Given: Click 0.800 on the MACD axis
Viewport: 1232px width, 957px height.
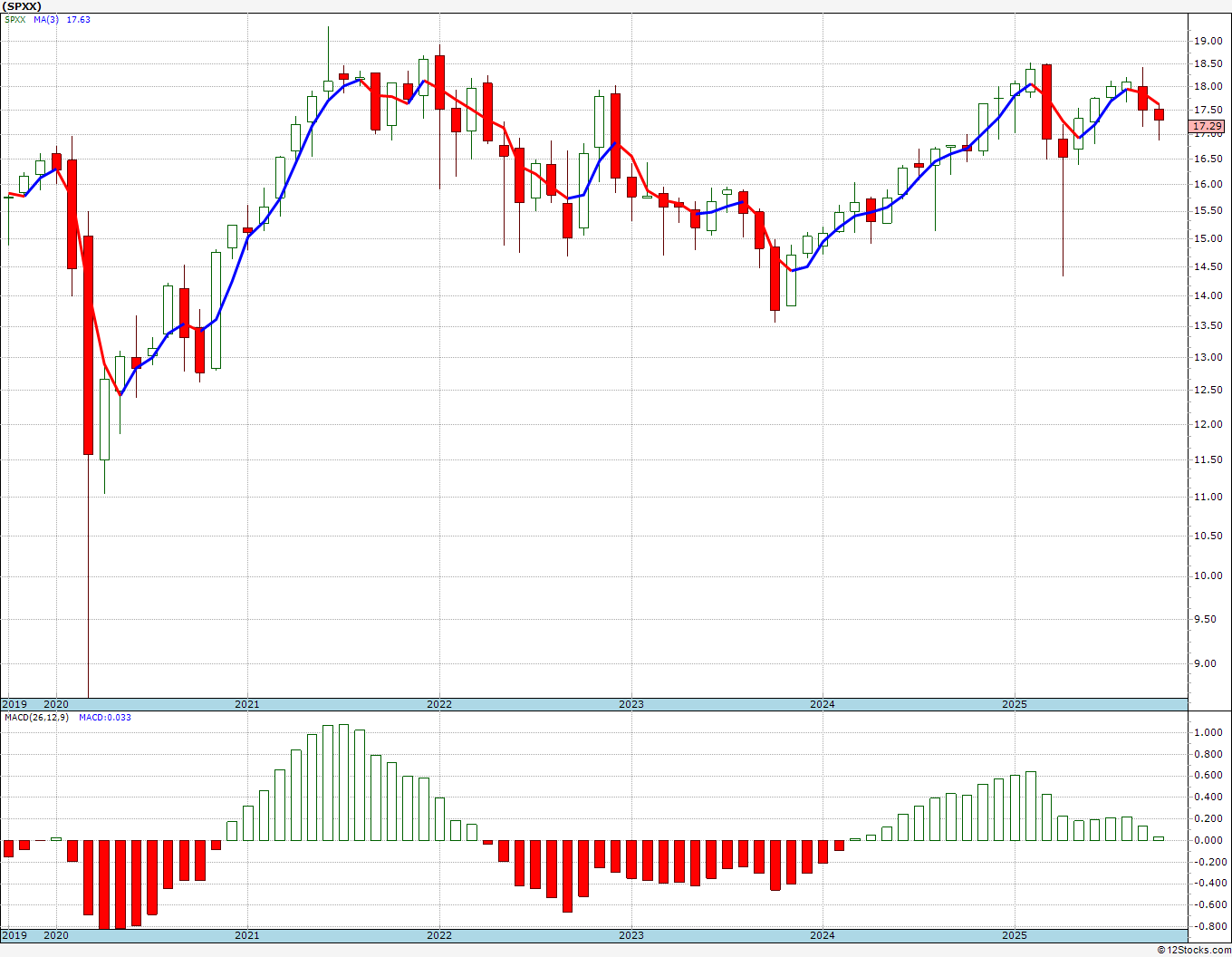Looking at the screenshot, I should point(1209,754).
